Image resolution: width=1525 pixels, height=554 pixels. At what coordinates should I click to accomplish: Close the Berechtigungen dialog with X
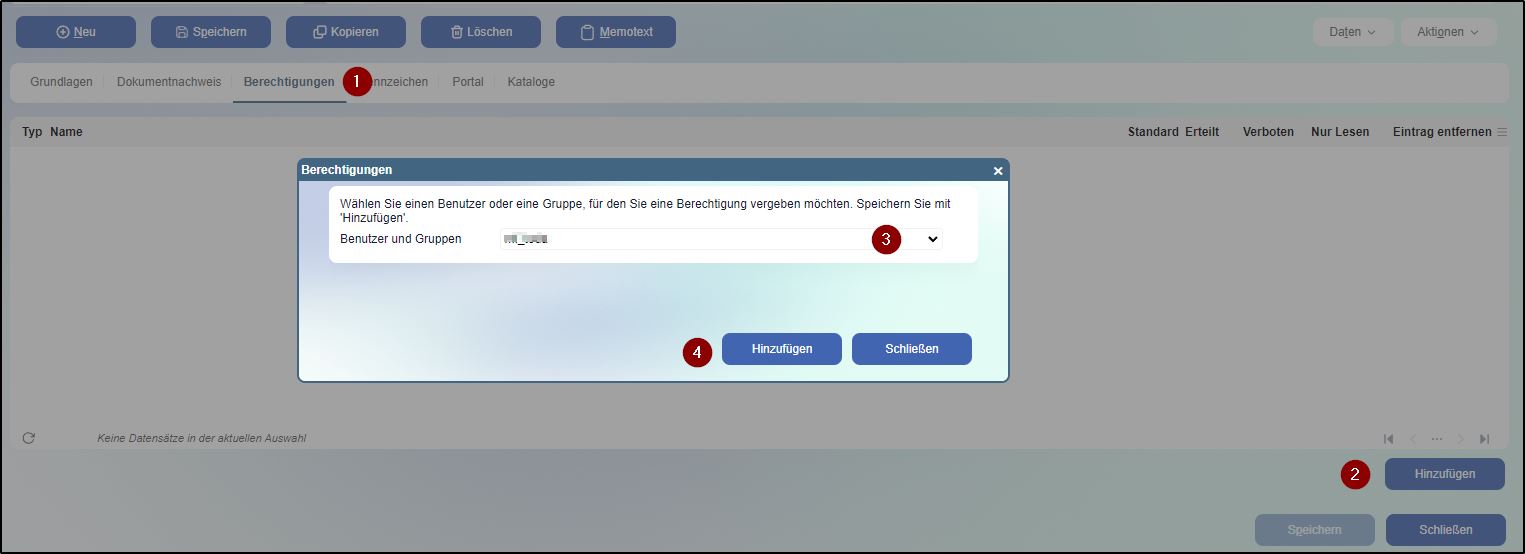[x=998, y=171]
